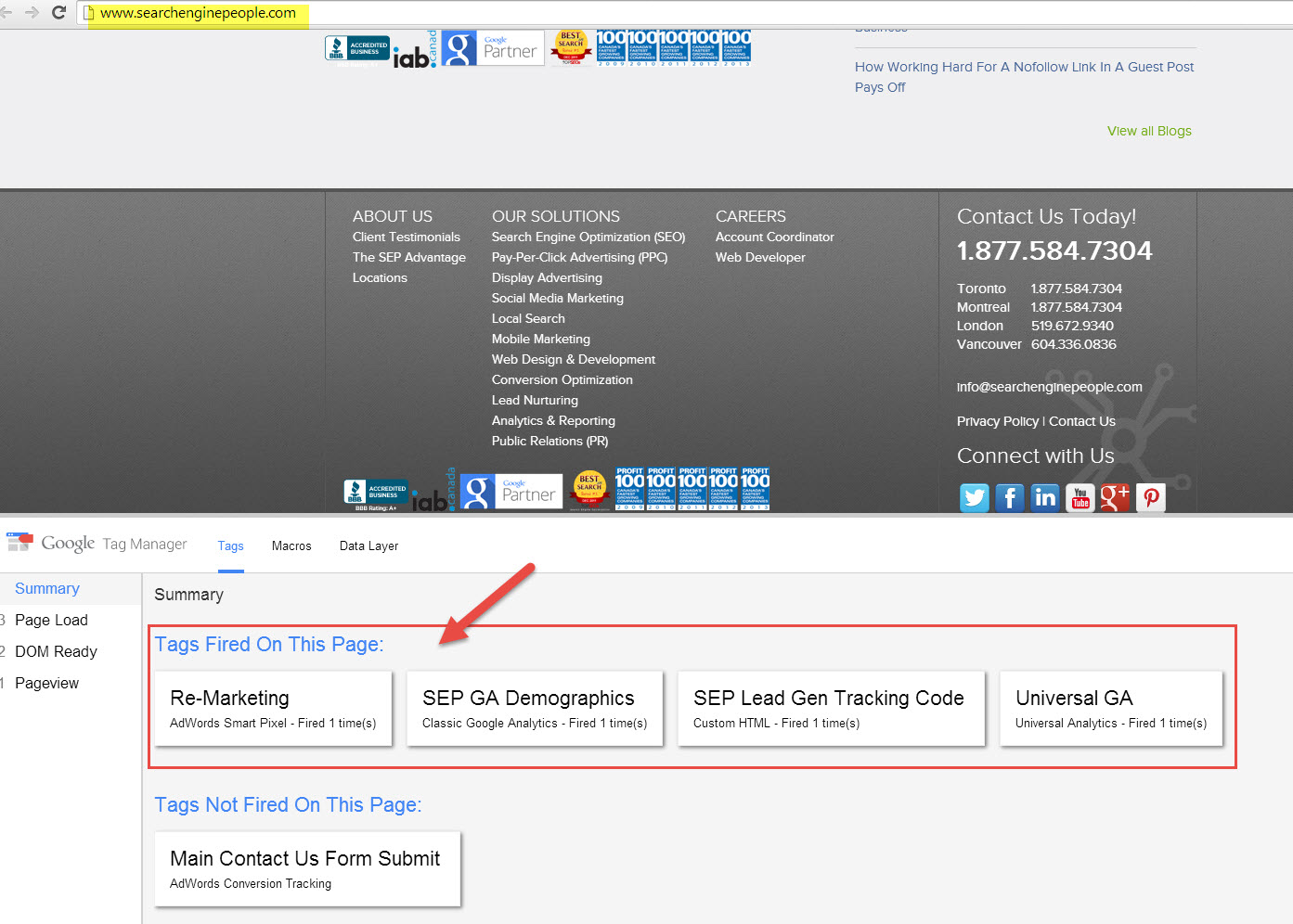Image resolution: width=1293 pixels, height=924 pixels.
Task: Click the View all Blogs link
Action: tap(1148, 131)
